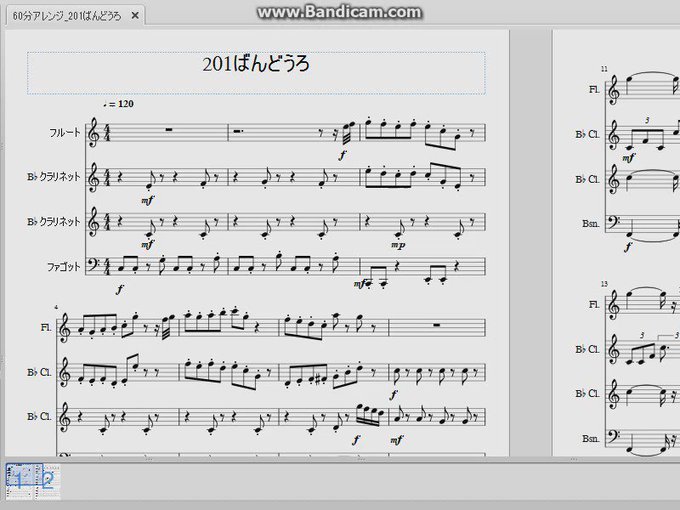Open page 1 in the navigator
Viewport: 680px width, 510px height.
point(19,481)
